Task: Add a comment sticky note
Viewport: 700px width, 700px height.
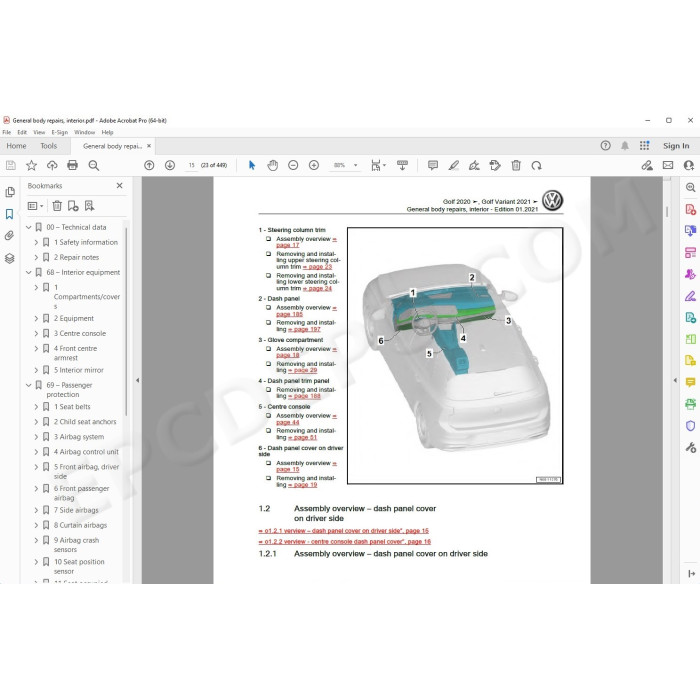Action: tap(433, 166)
